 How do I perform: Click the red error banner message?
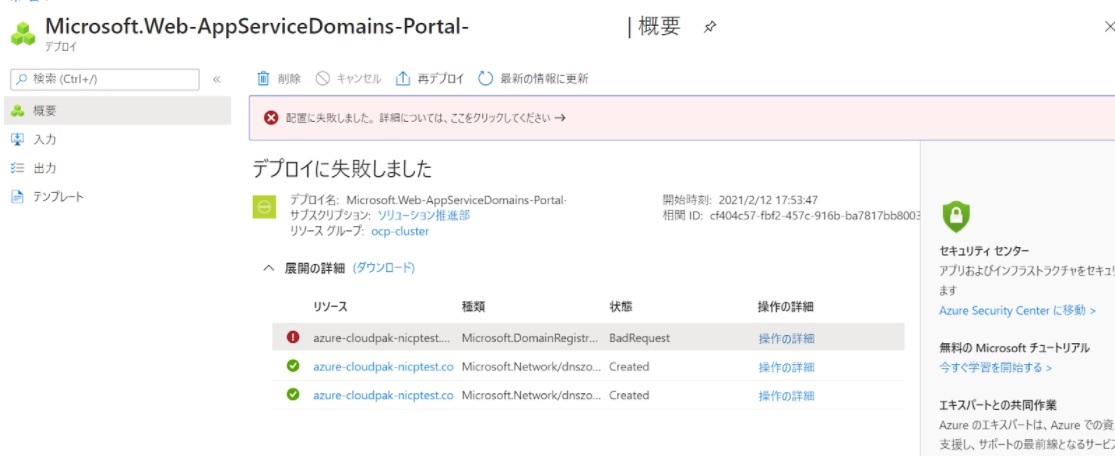(x=420, y=117)
